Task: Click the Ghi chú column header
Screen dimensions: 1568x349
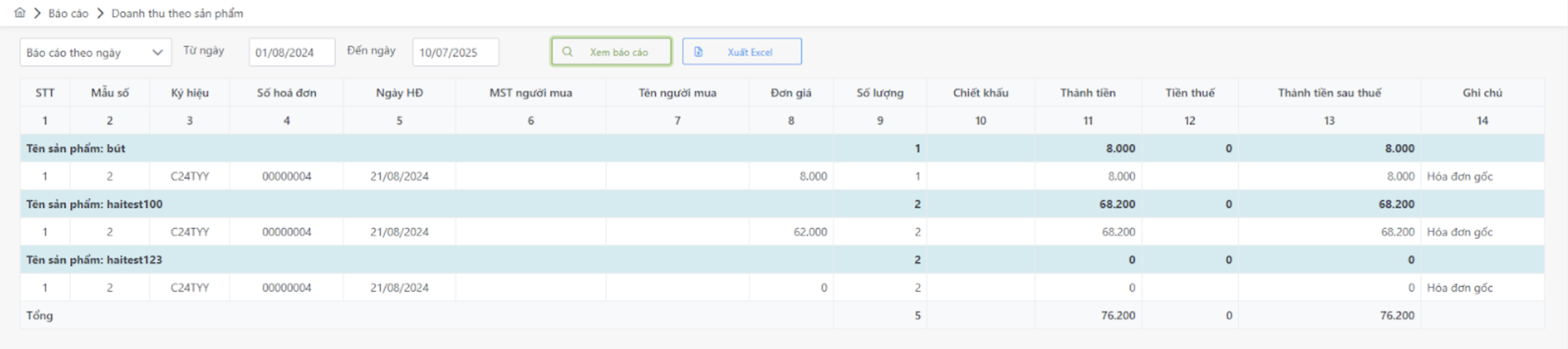Action: pos(1482,93)
